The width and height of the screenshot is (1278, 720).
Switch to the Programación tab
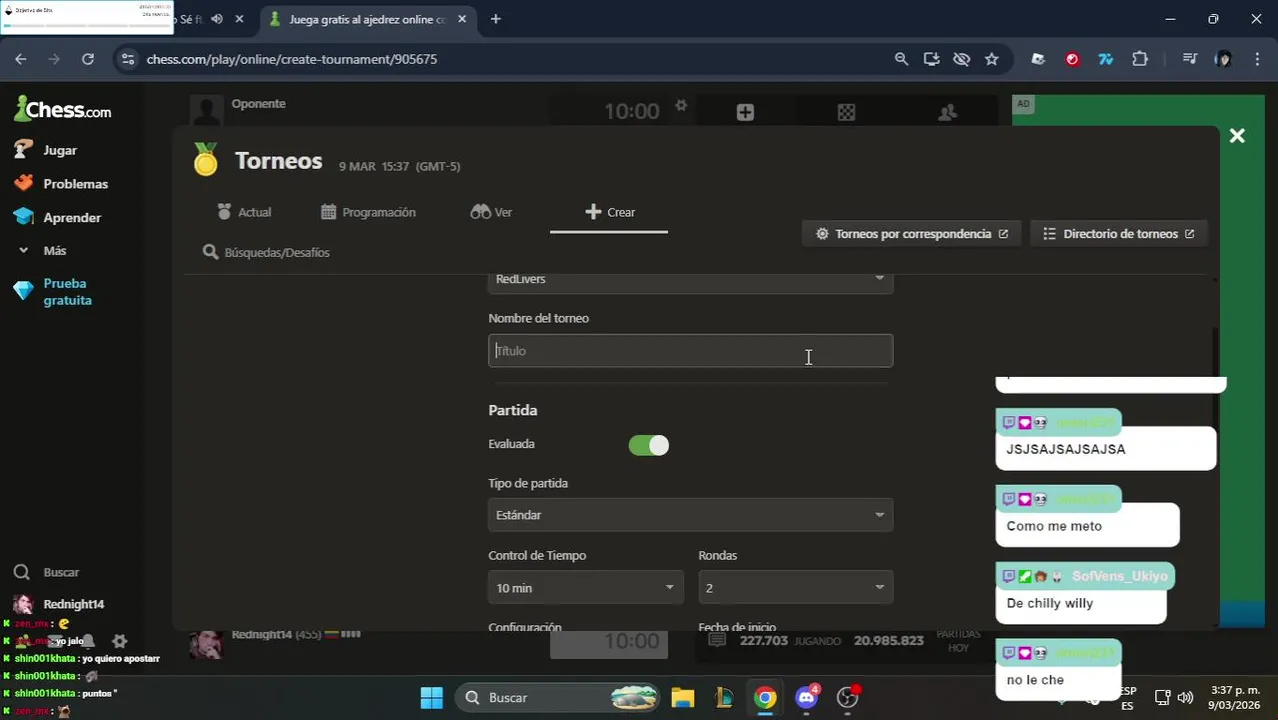pos(368,212)
